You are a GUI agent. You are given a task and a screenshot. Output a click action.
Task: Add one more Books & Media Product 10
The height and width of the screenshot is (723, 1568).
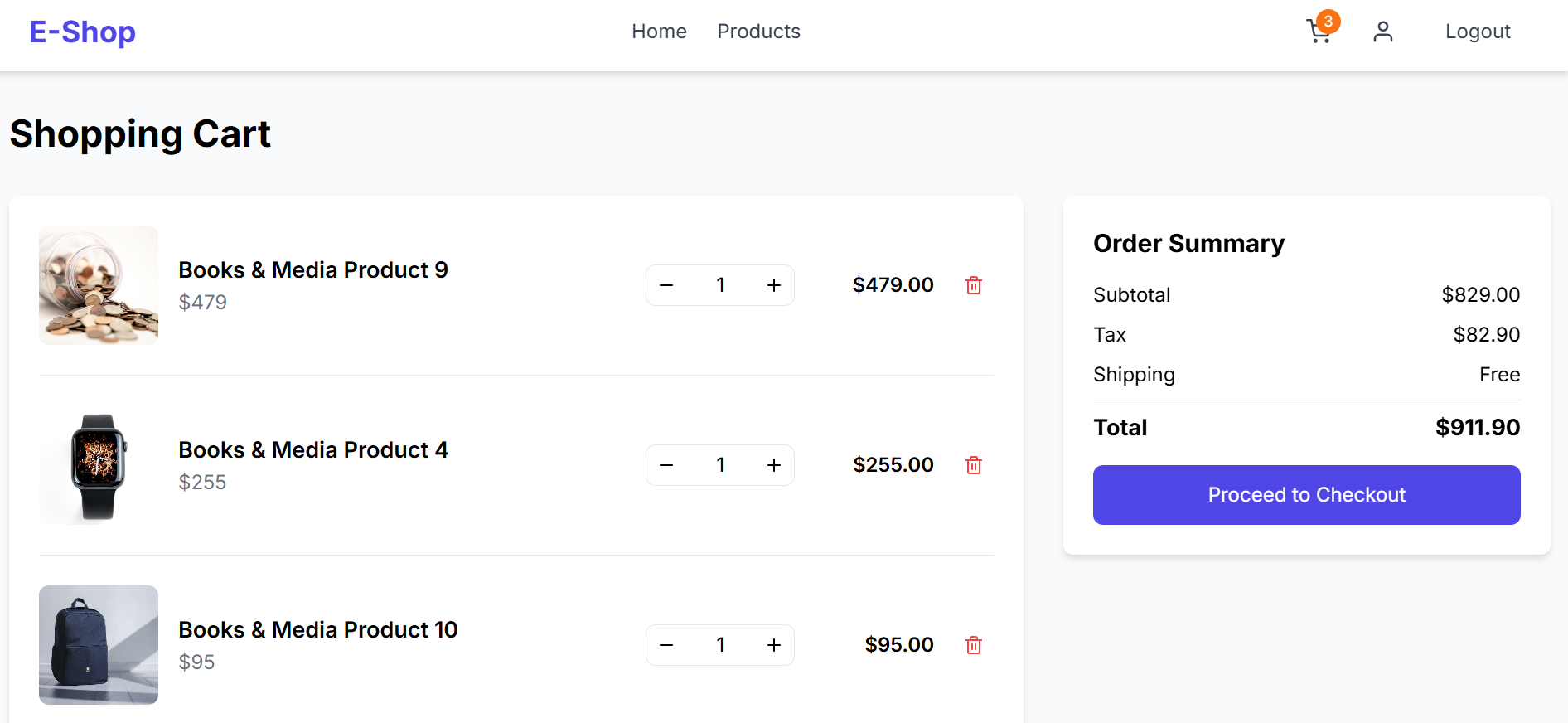pos(774,645)
